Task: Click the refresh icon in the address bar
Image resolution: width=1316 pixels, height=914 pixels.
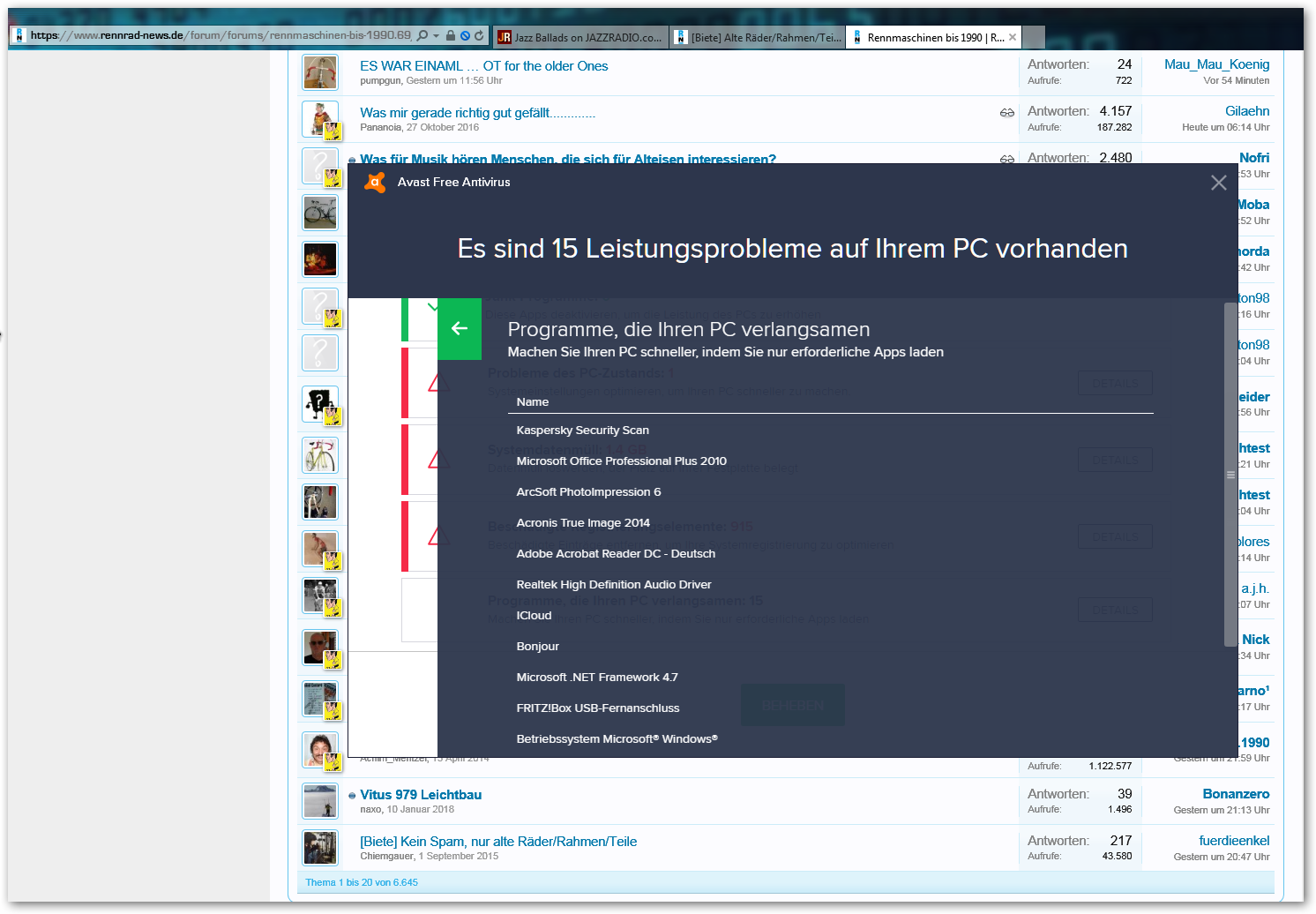Action: [x=479, y=36]
